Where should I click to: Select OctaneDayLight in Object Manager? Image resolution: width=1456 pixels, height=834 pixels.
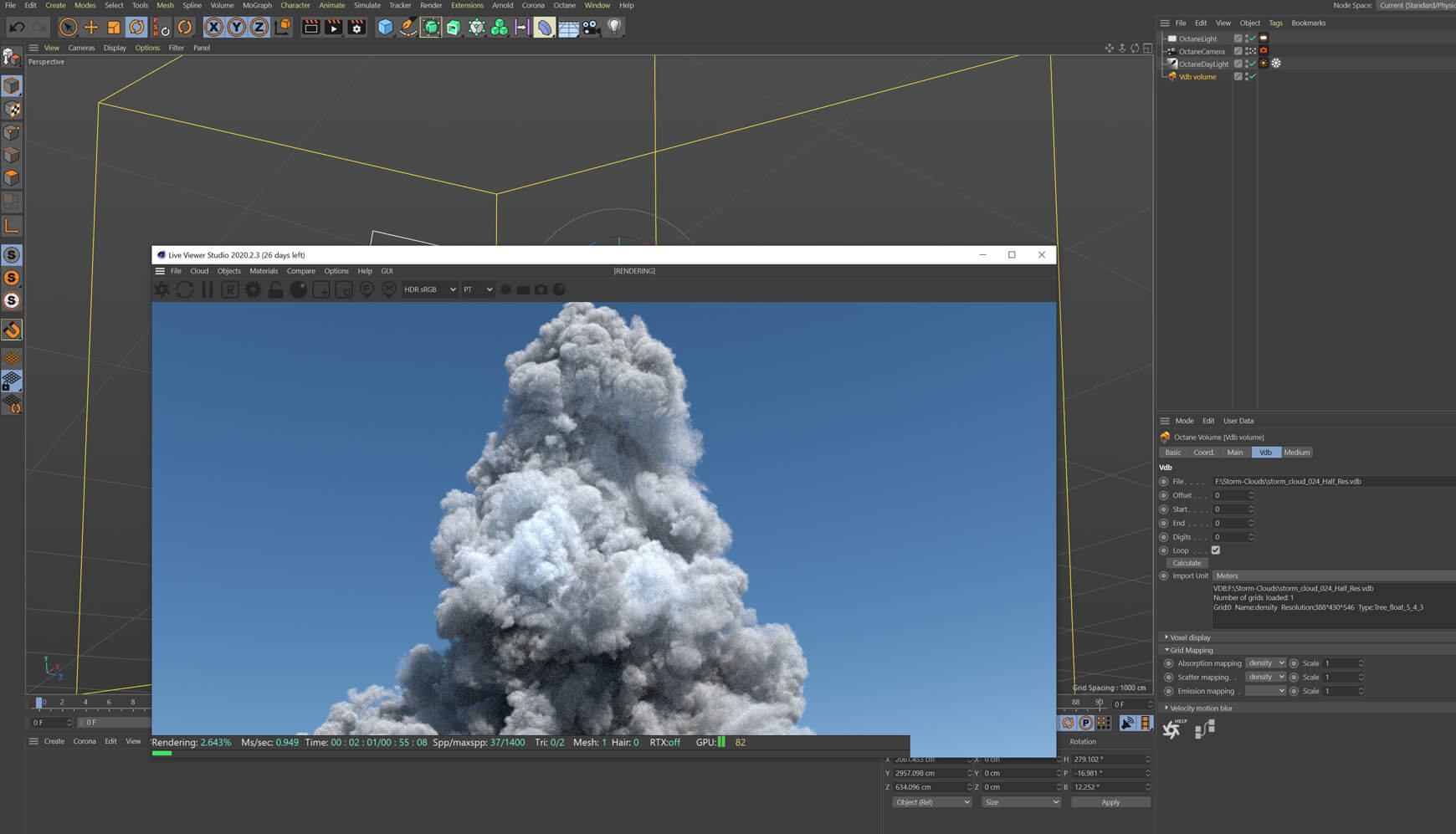(1203, 64)
